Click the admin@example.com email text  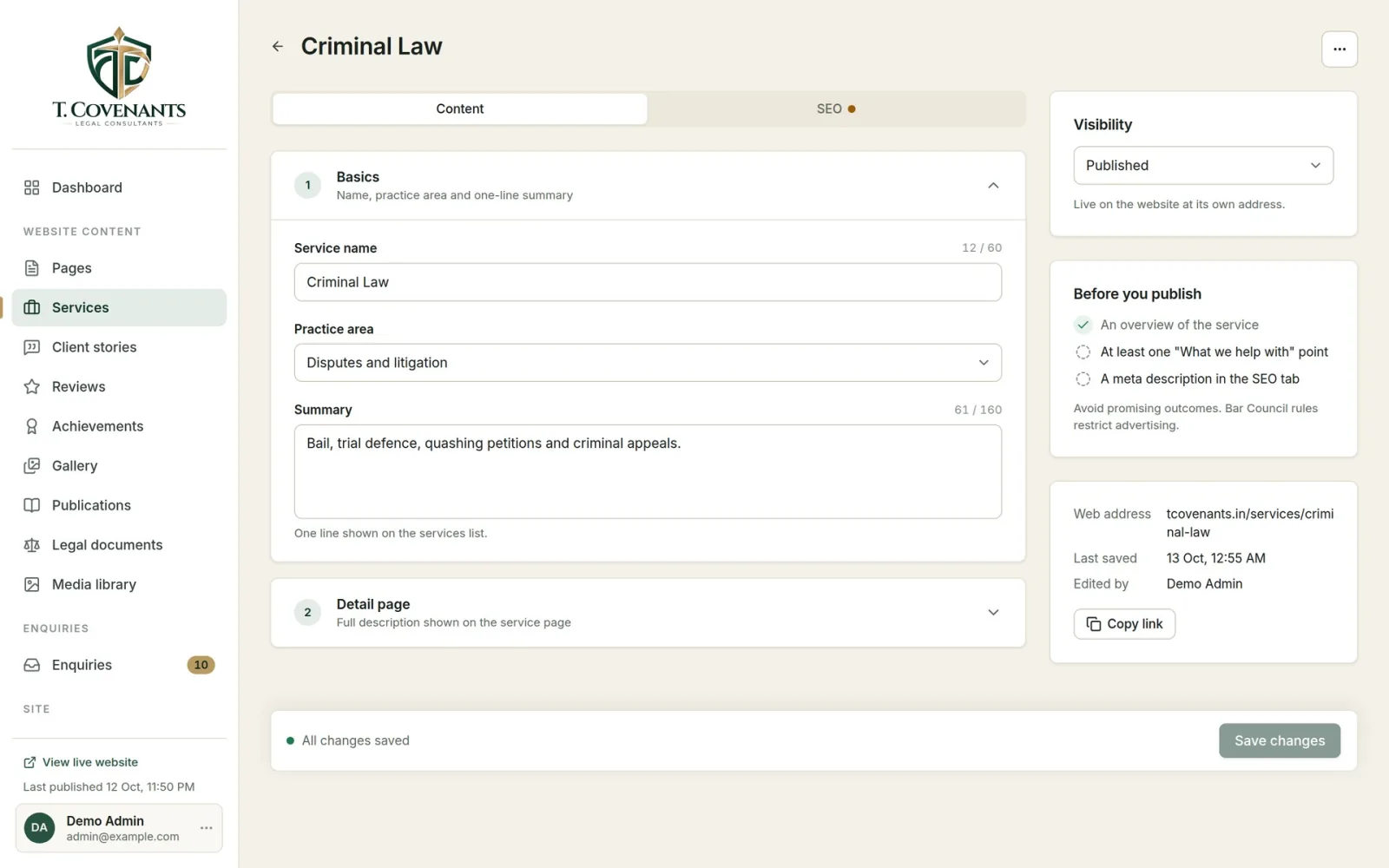(122, 837)
